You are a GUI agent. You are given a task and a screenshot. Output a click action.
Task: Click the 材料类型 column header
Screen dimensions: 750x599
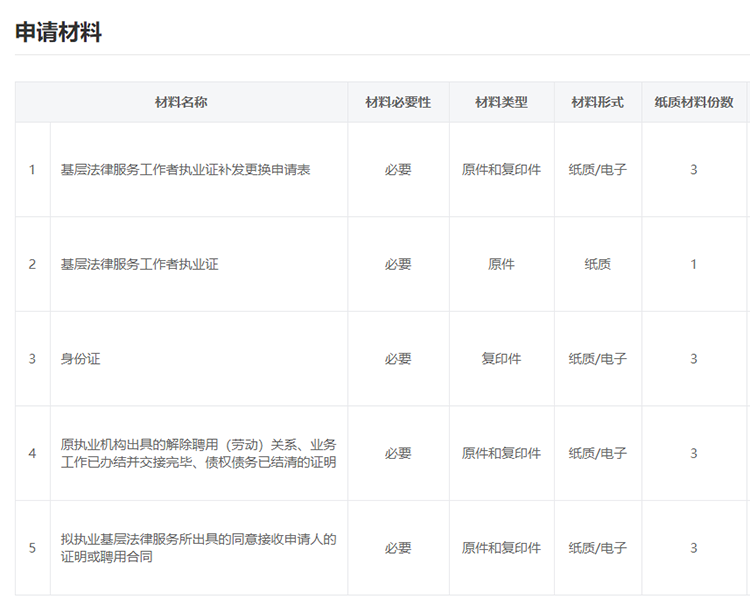click(501, 102)
